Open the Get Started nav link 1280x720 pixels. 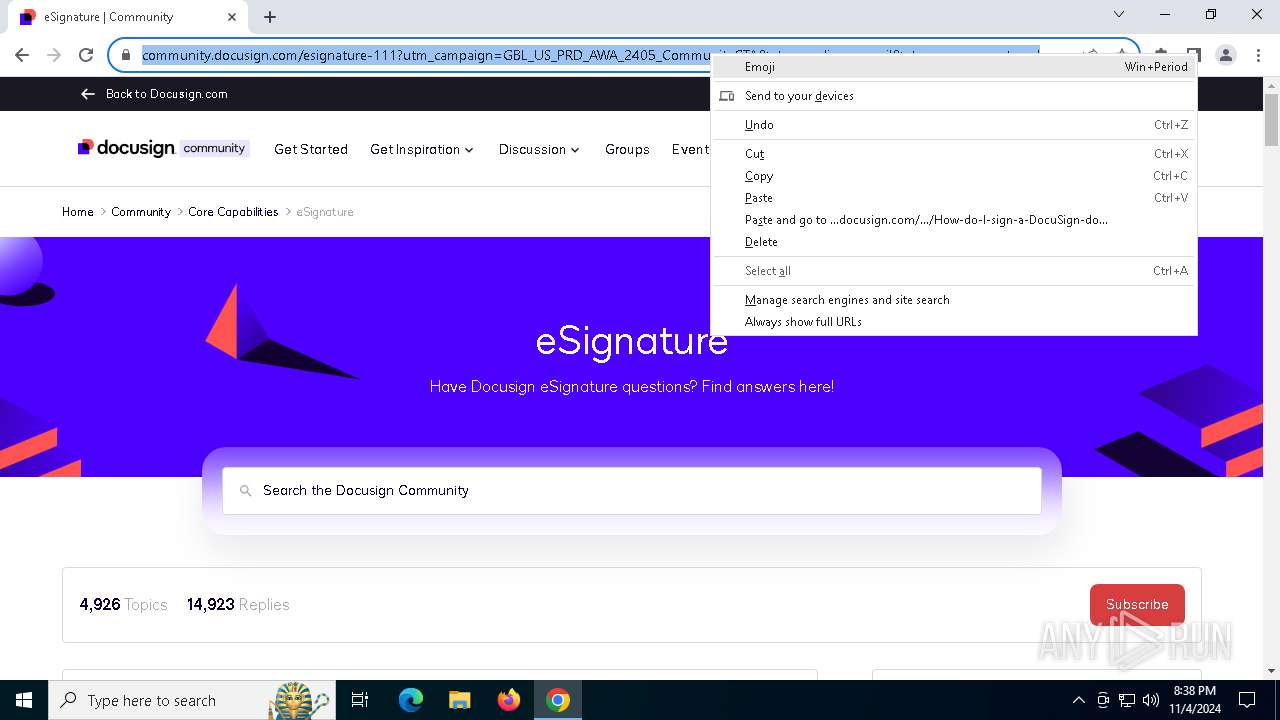pos(311,149)
